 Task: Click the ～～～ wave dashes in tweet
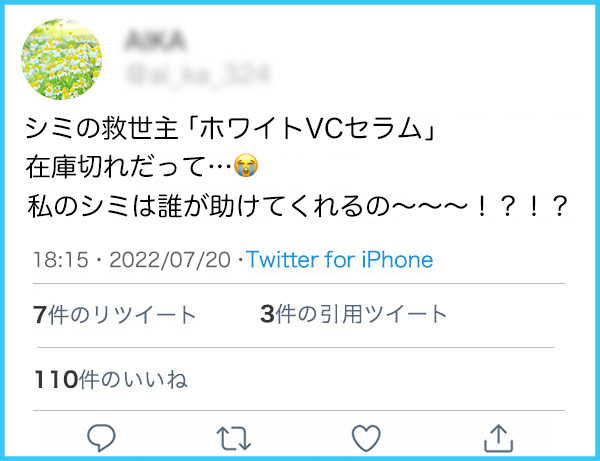point(430,206)
